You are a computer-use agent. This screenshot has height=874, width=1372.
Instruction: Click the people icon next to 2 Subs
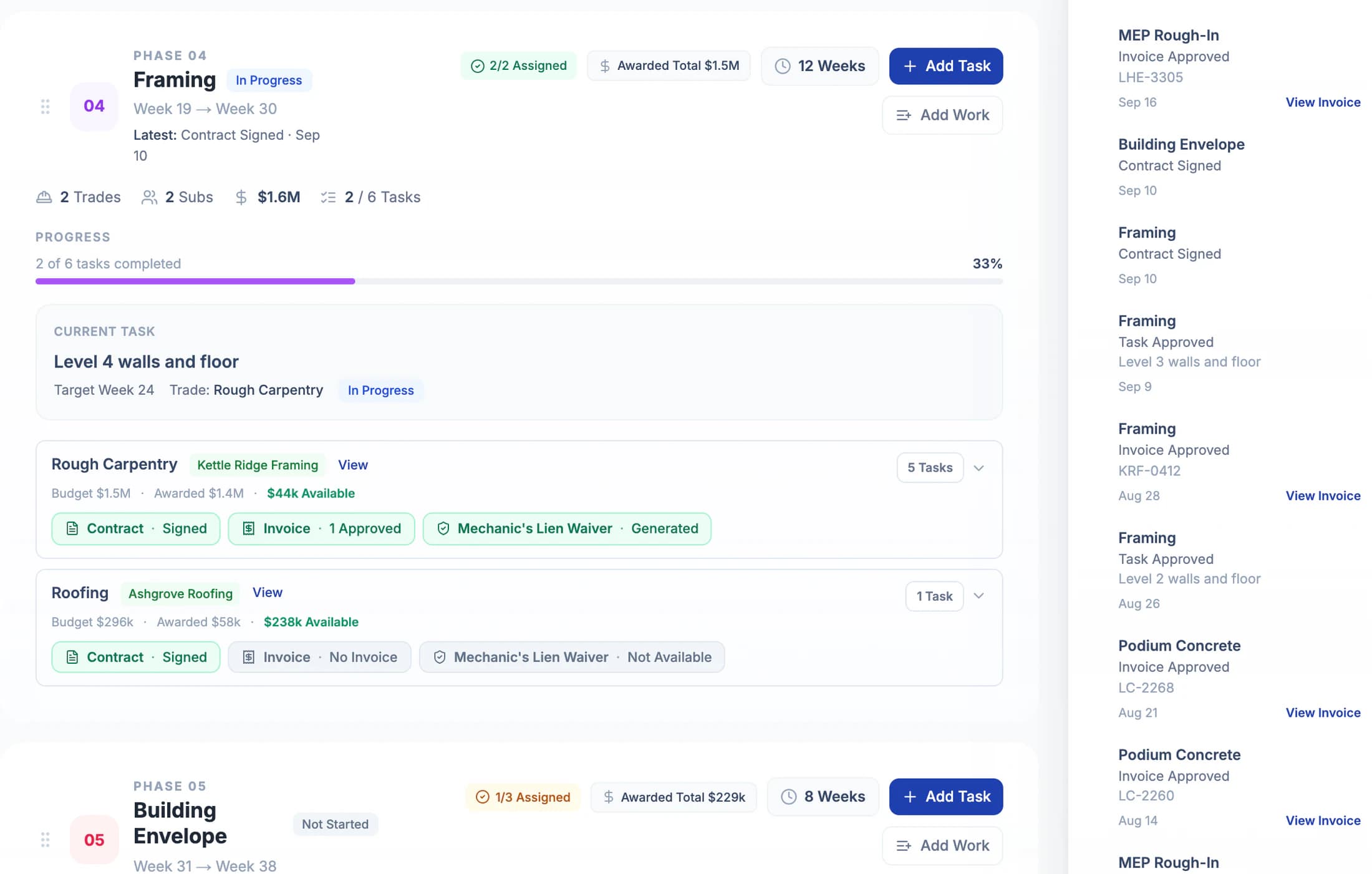[x=149, y=197]
